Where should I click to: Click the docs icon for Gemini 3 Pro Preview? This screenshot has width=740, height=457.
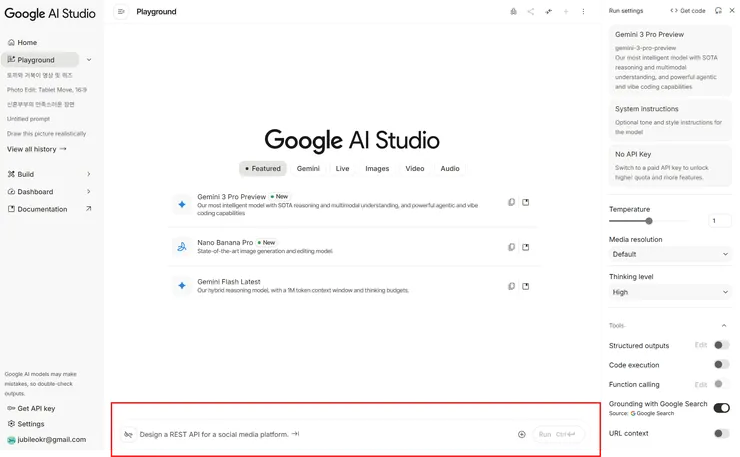coord(525,202)
